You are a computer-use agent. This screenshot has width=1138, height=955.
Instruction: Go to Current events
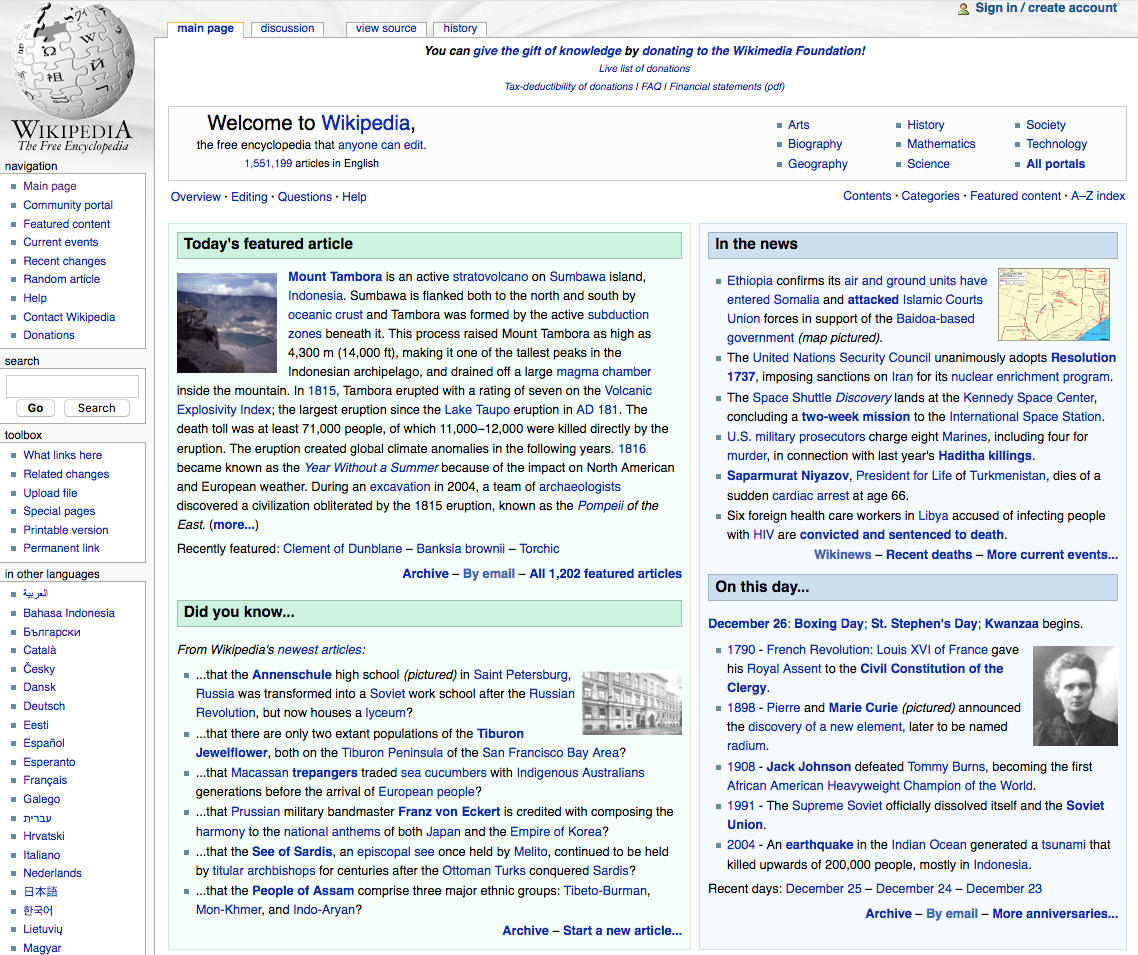click(60, 242)
